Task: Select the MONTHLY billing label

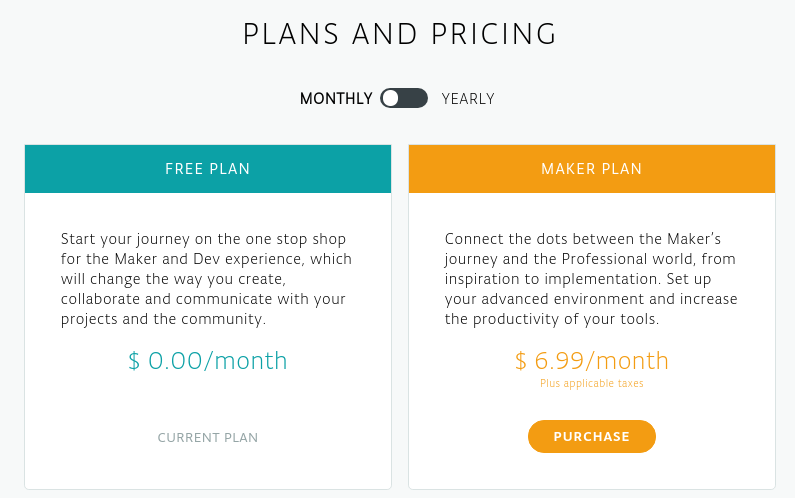Action: (336, 99)
